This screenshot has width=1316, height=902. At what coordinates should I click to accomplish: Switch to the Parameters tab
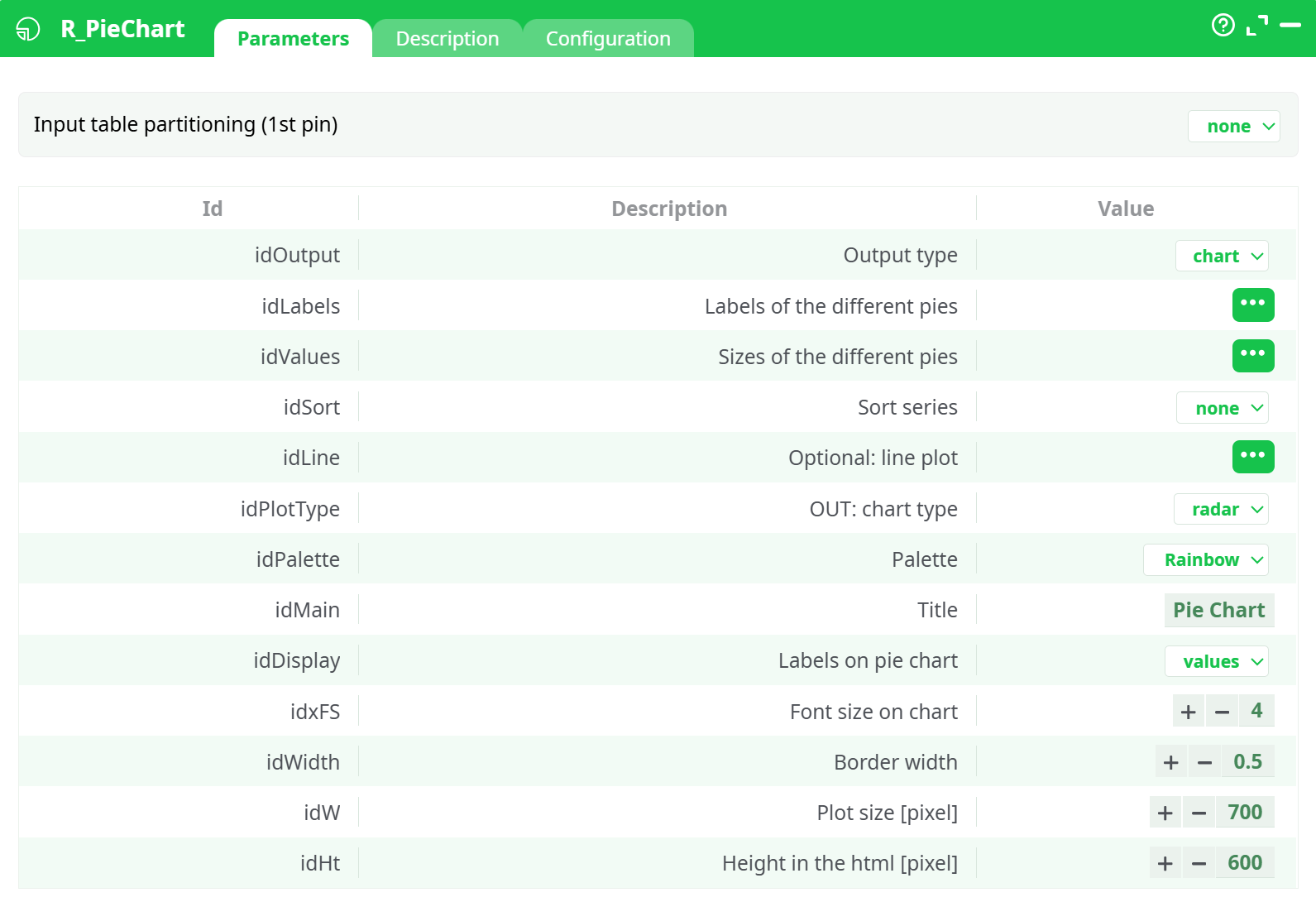[293, 39]
